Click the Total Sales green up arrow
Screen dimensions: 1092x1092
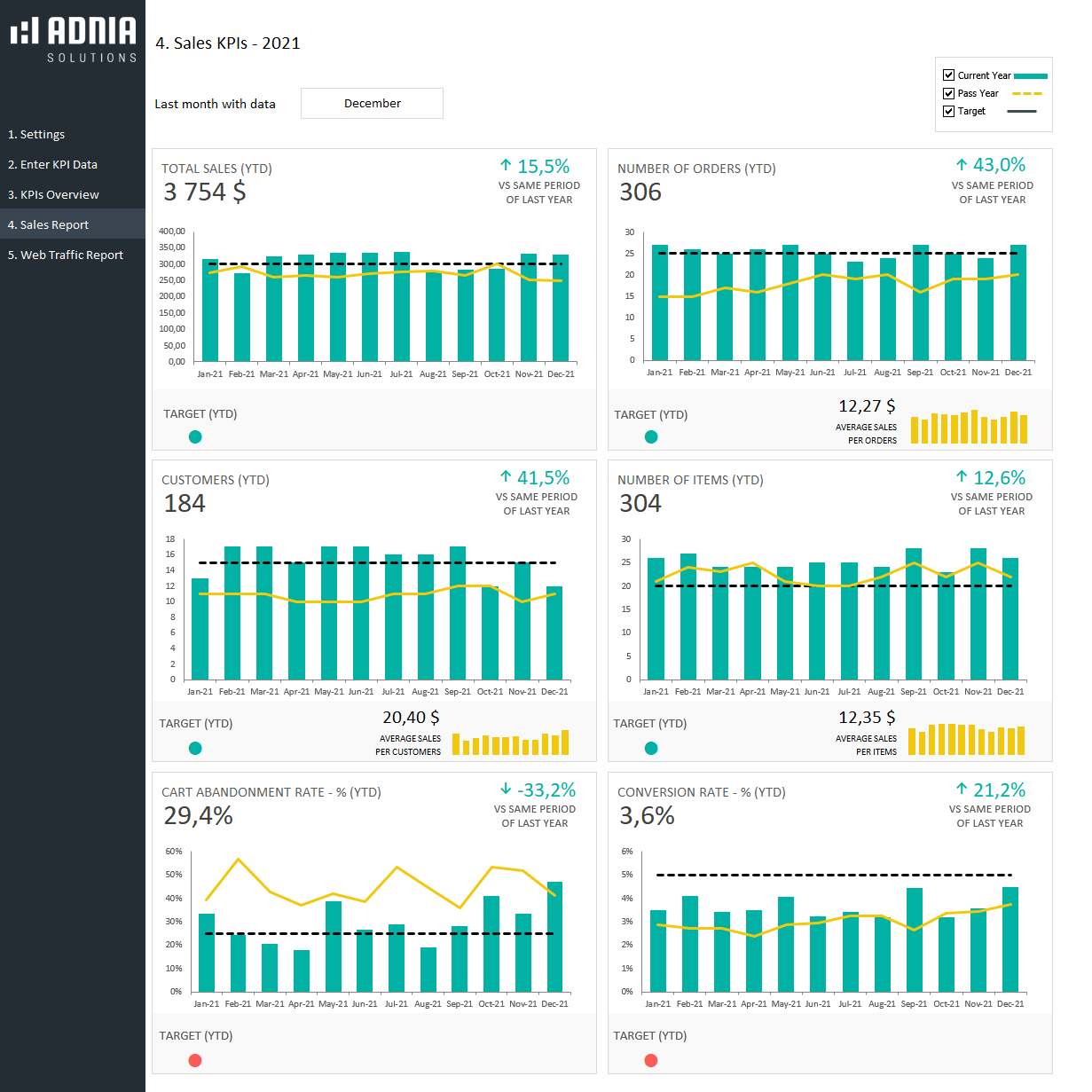tap(506, 165)
